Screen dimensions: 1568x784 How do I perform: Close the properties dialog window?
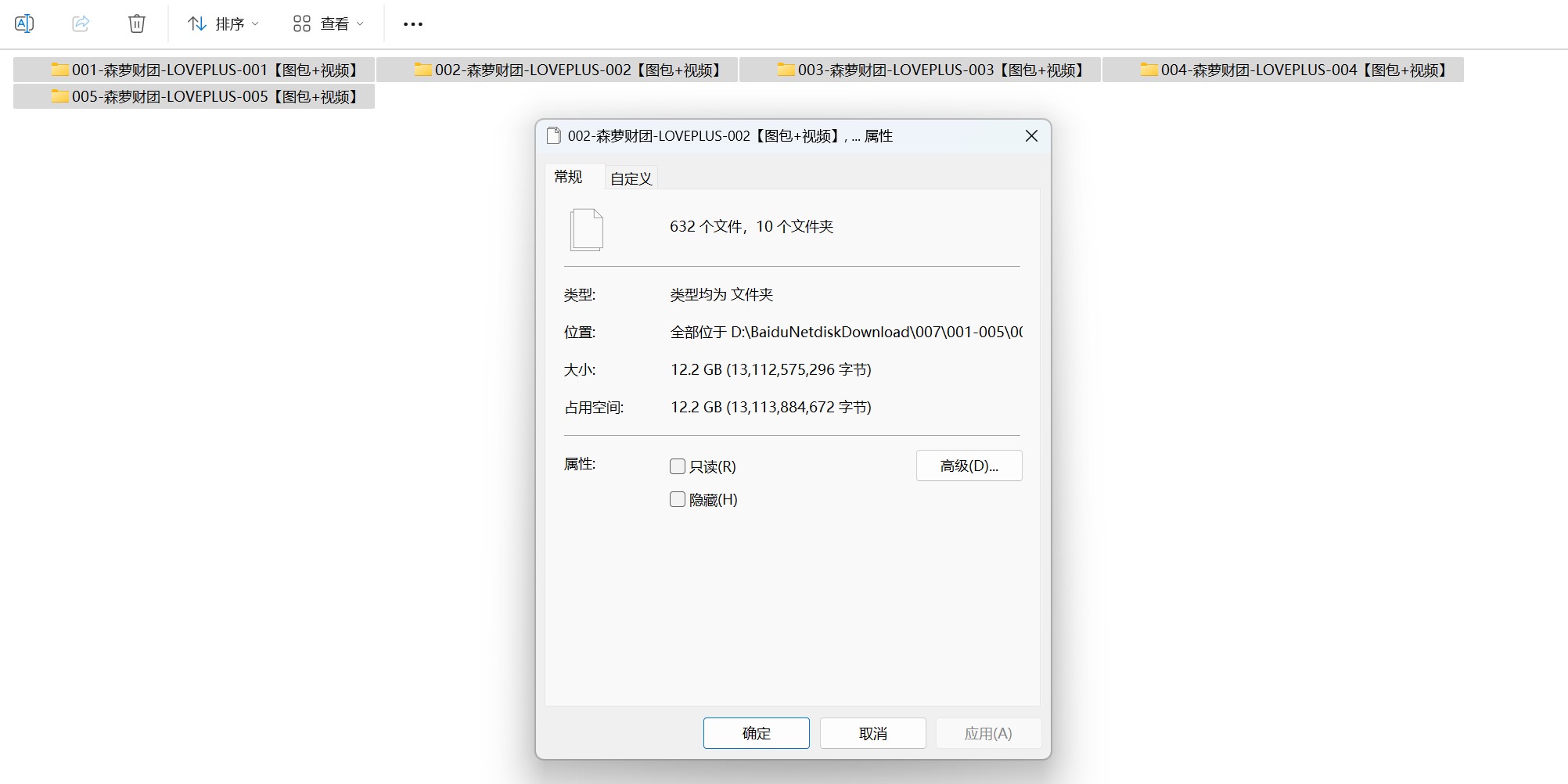point(1031,136)
